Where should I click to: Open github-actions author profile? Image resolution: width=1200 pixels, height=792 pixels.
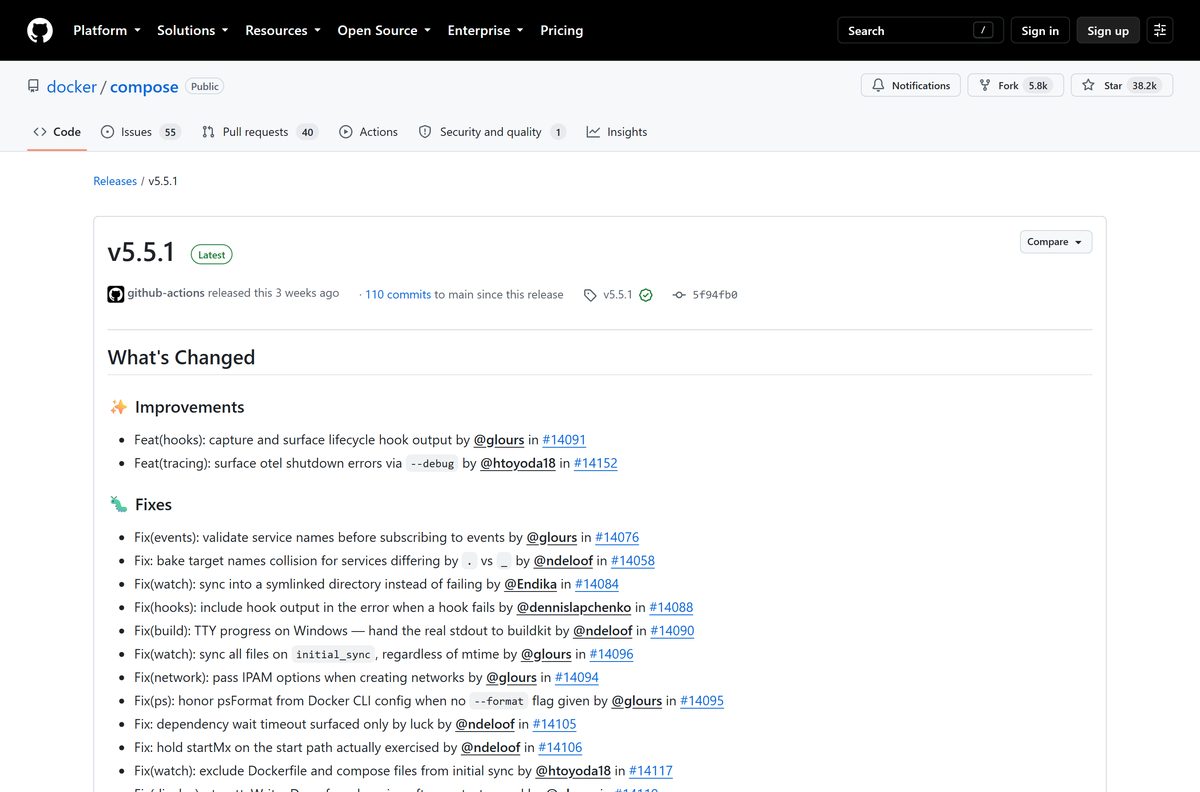pos(166,293)
